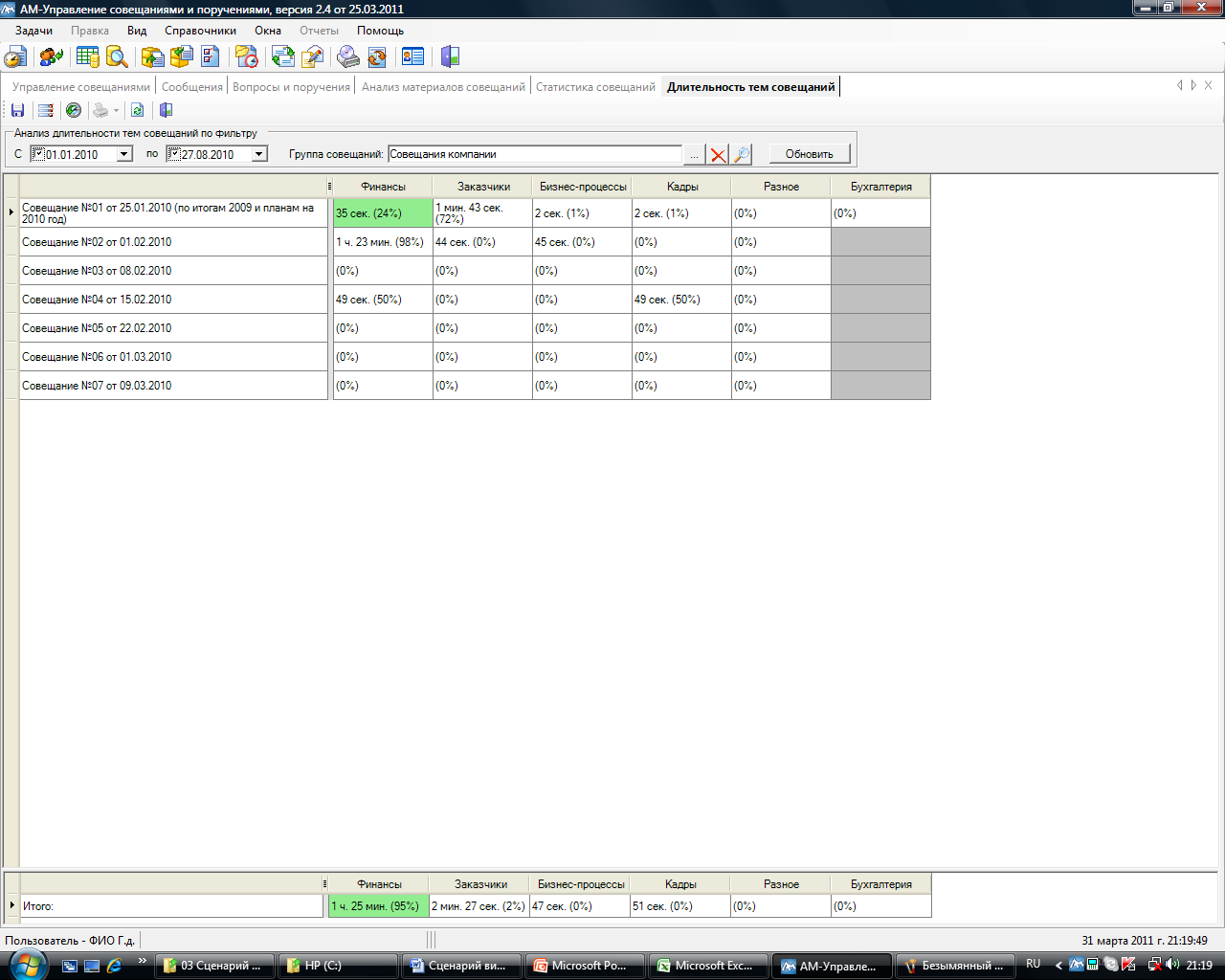Click the printer icon in tab toolbar

[100, 110]
